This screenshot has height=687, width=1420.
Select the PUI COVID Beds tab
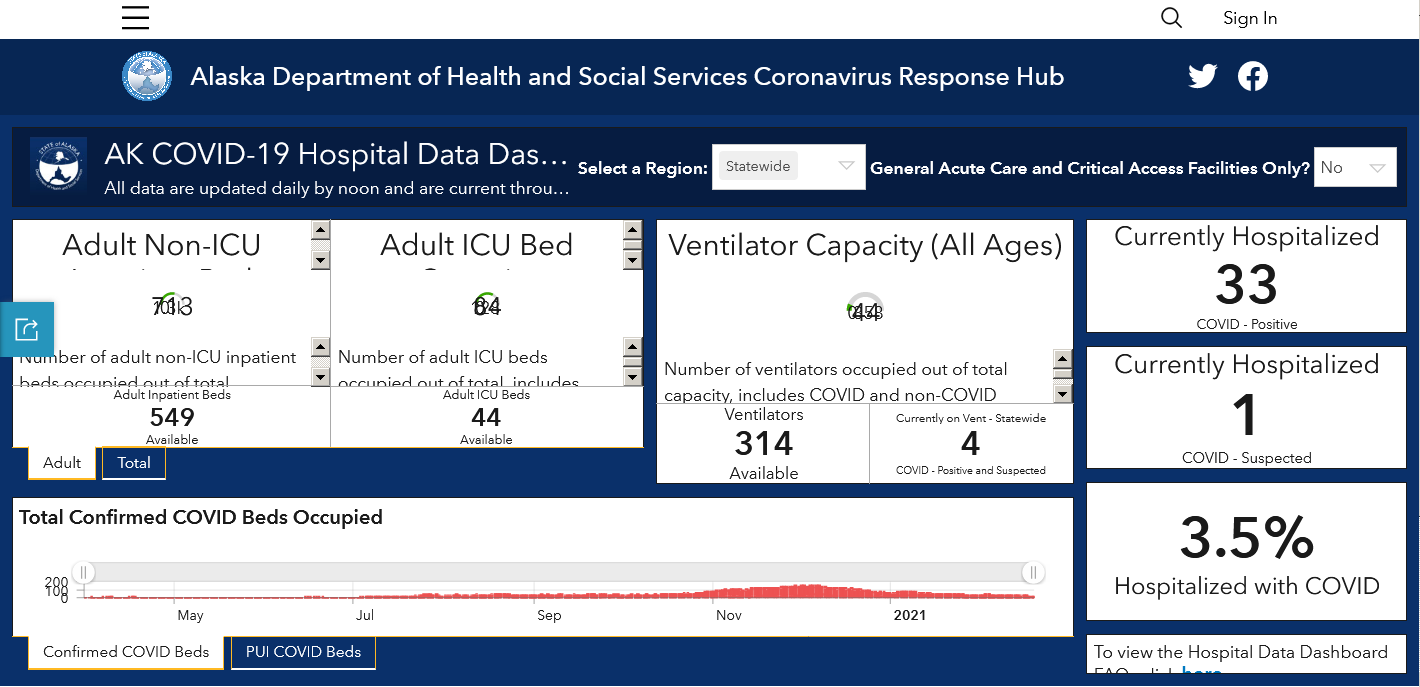click(x=303, y=652)
